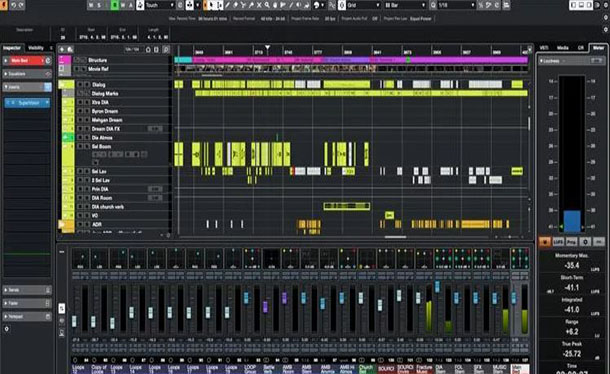Select the Zoom magnifier tool
This screenshot has width=610, height=374.
tap(267, 5)
